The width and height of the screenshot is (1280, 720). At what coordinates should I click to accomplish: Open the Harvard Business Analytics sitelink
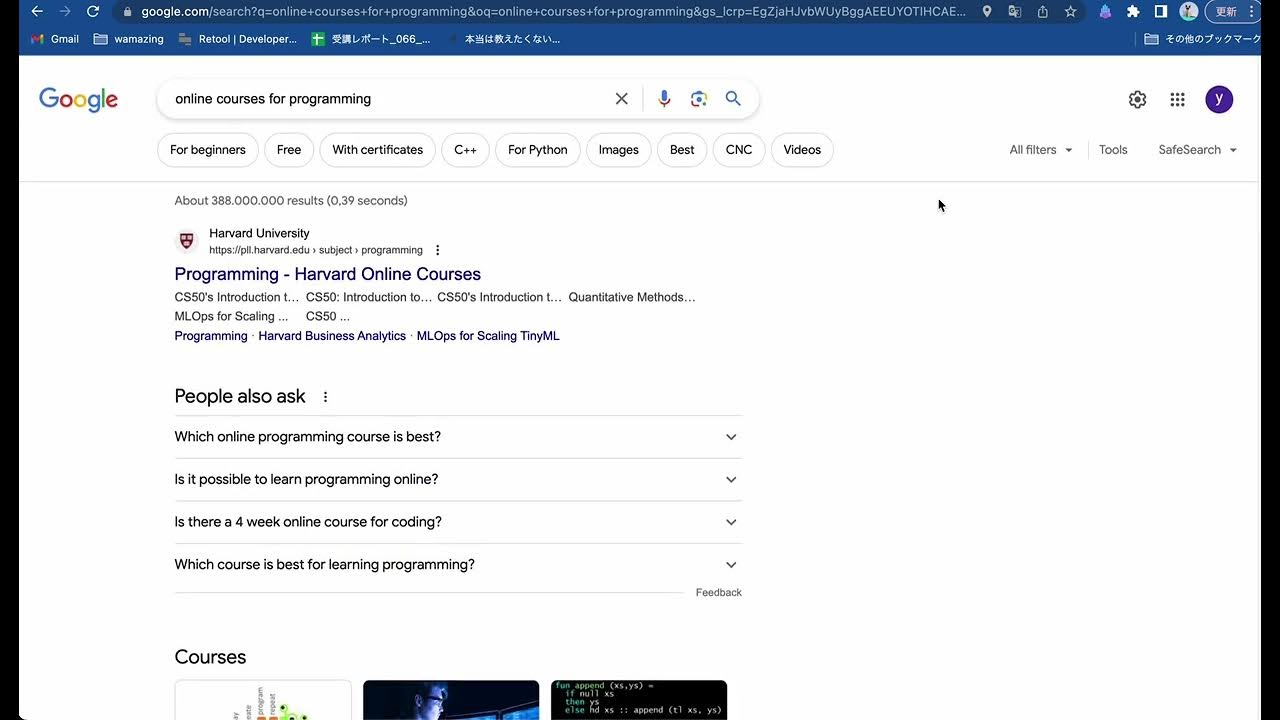click(x=332, y=336)
